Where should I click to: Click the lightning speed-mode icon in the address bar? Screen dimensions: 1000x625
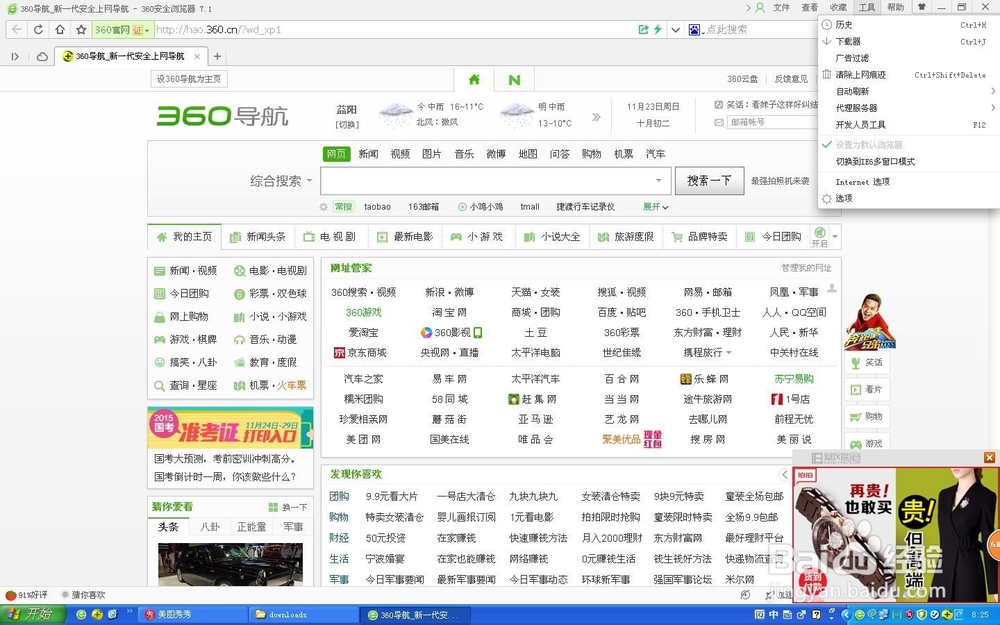657,29
